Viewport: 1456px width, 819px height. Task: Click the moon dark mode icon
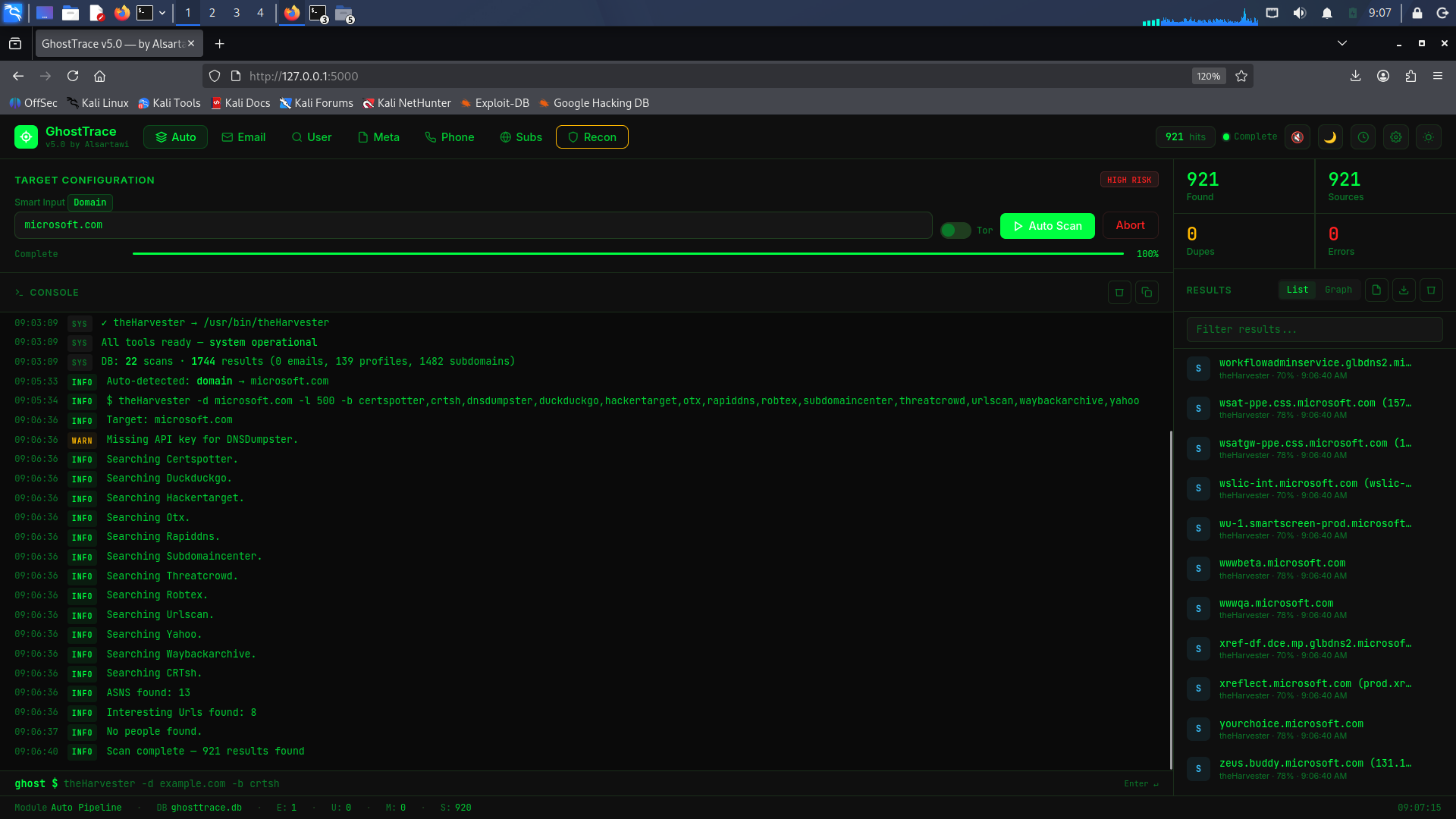1330,137
